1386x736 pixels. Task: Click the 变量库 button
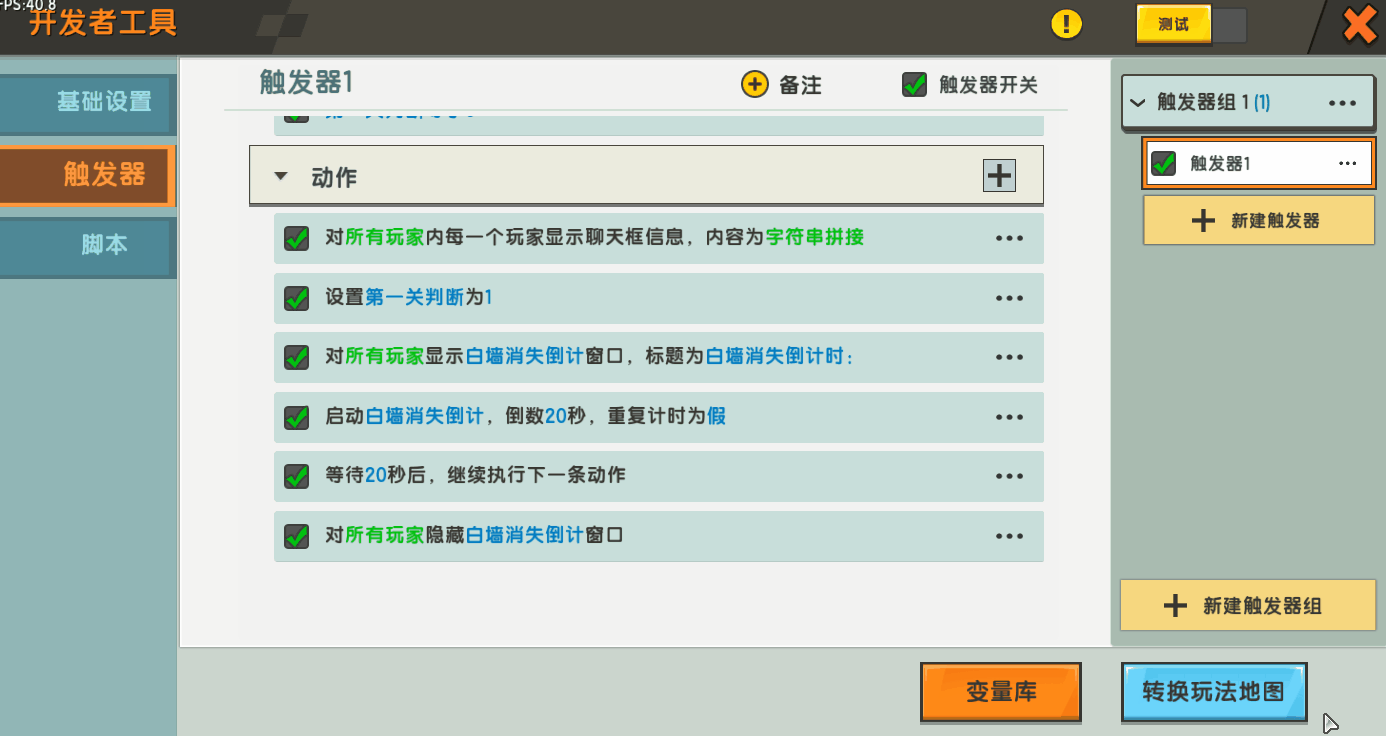1000,691
